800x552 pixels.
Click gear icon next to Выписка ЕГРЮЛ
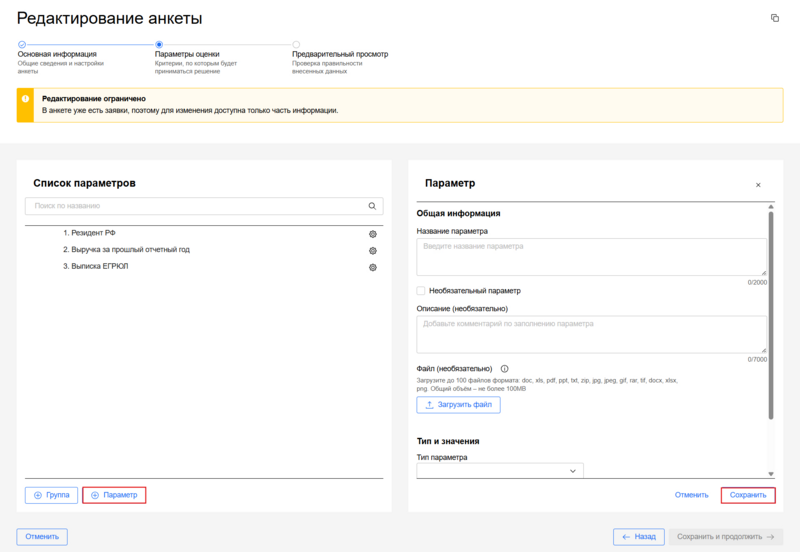coord(372,267)
